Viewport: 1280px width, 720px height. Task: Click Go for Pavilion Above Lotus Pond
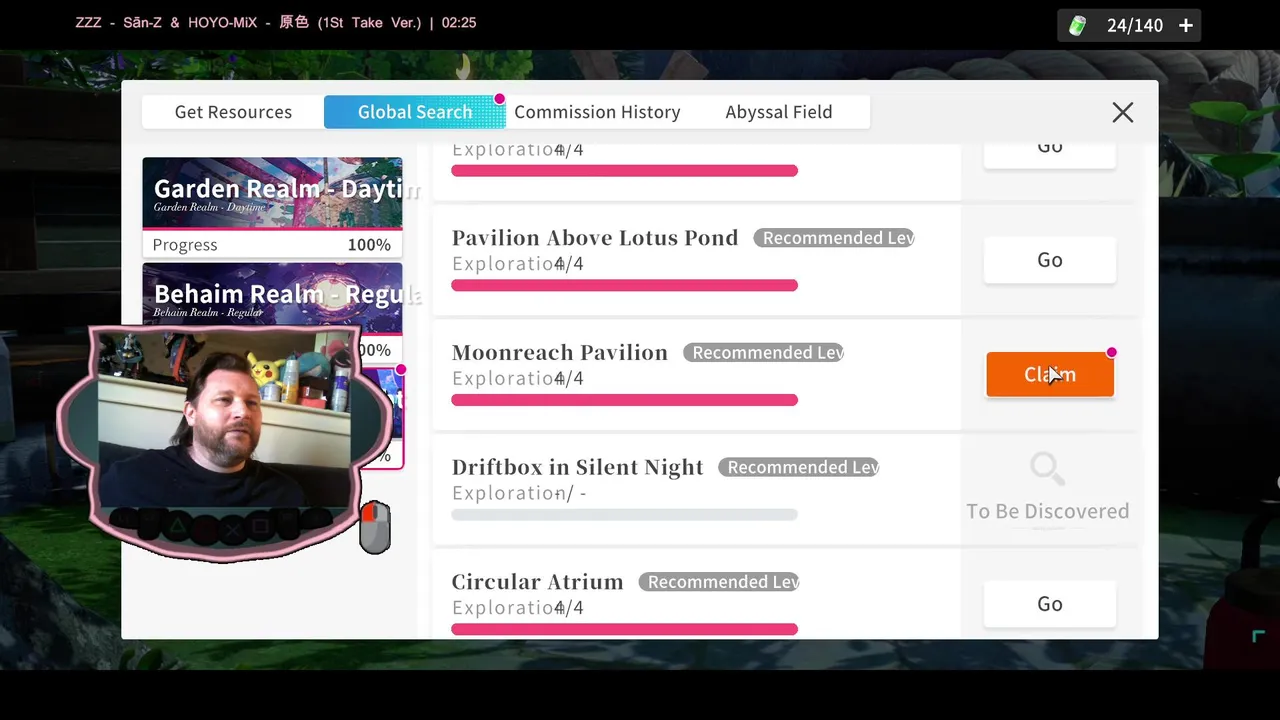point(1050,260)
